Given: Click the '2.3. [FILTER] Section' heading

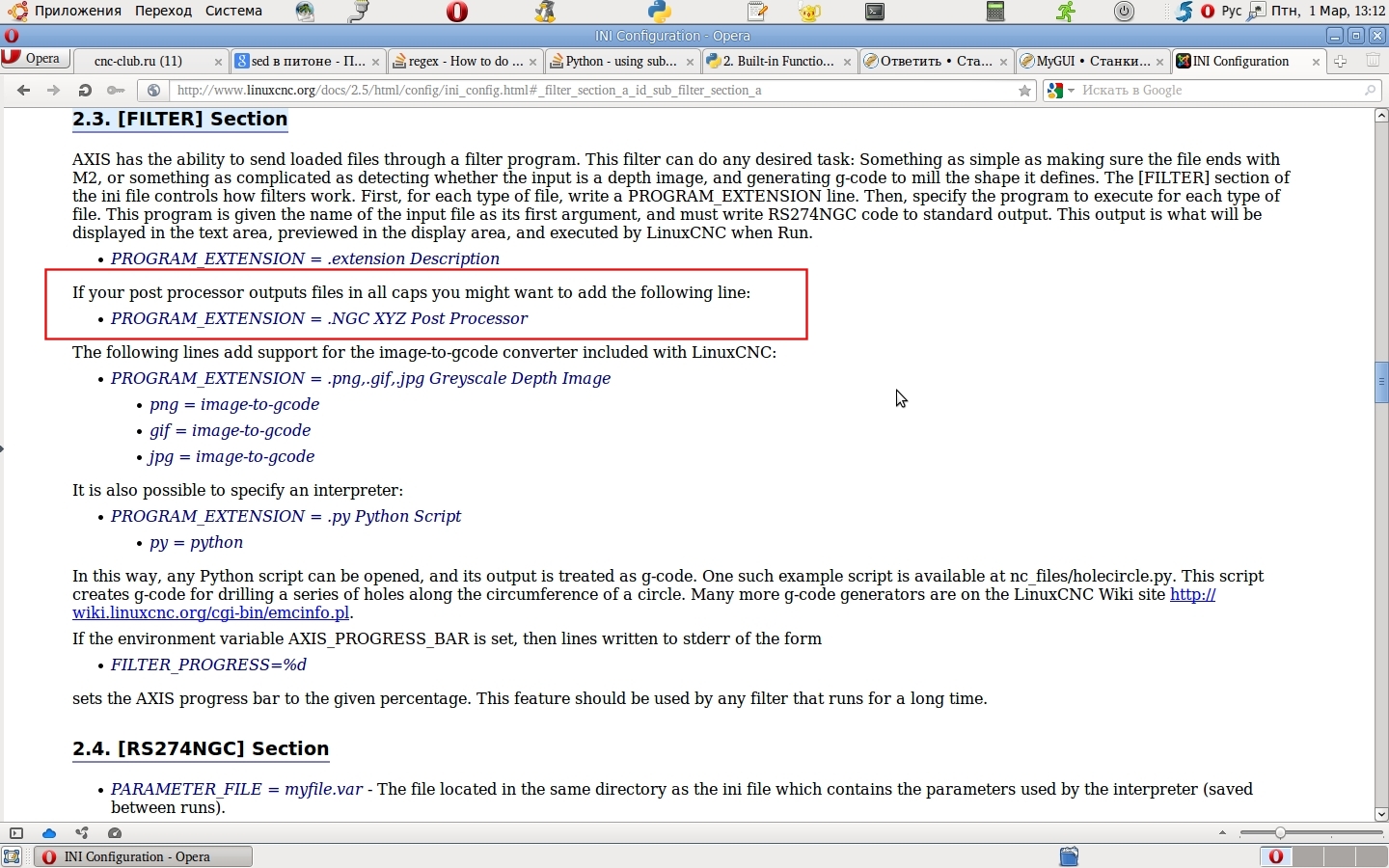Looking at the screenshot, I should pyautogui.click(x=180, y=120).
